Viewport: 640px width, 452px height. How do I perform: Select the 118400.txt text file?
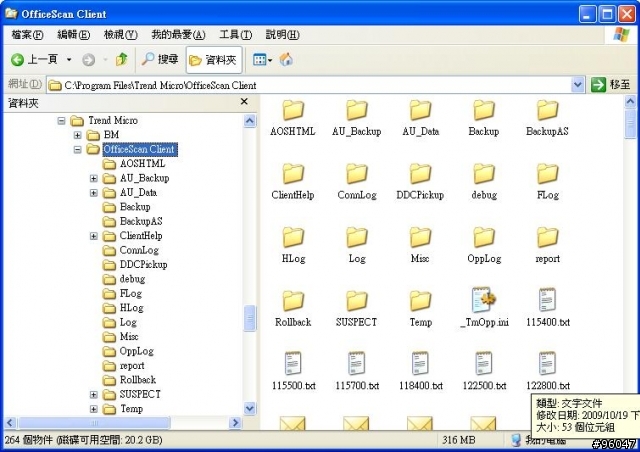(421, 371)
